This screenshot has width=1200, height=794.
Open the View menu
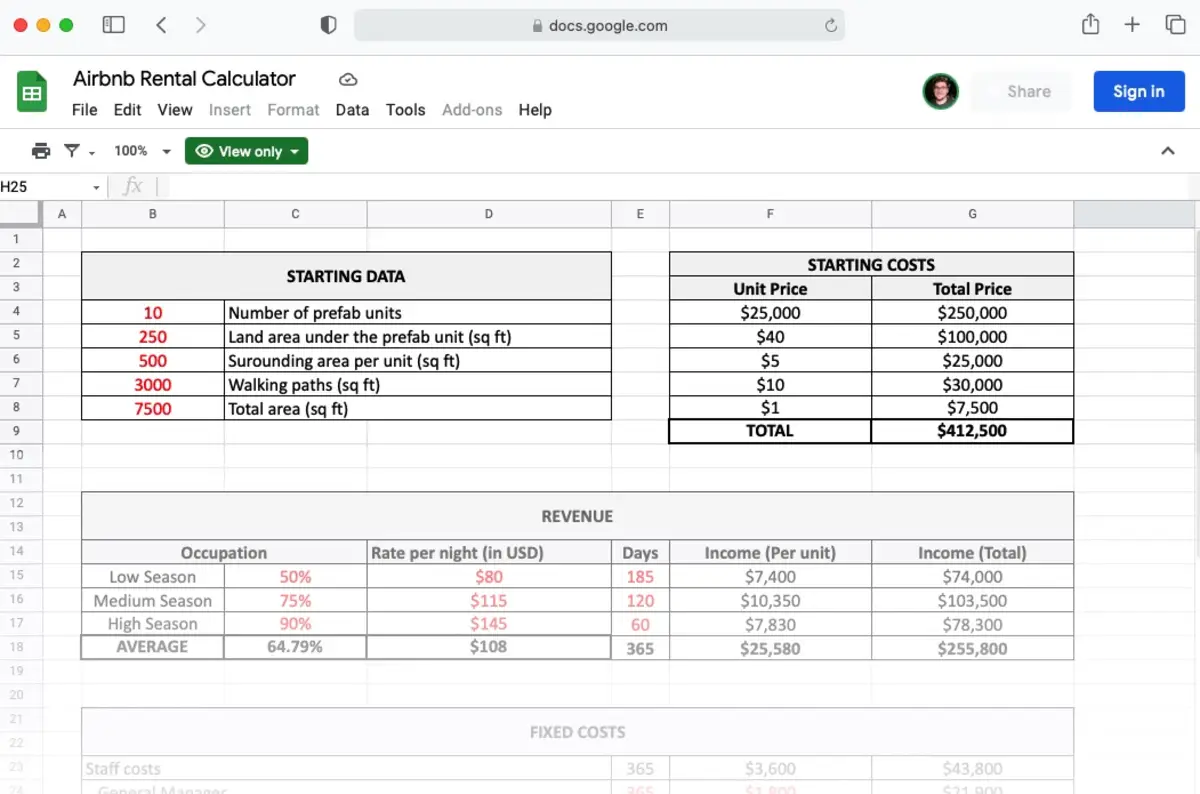click(x=175, y=110)
